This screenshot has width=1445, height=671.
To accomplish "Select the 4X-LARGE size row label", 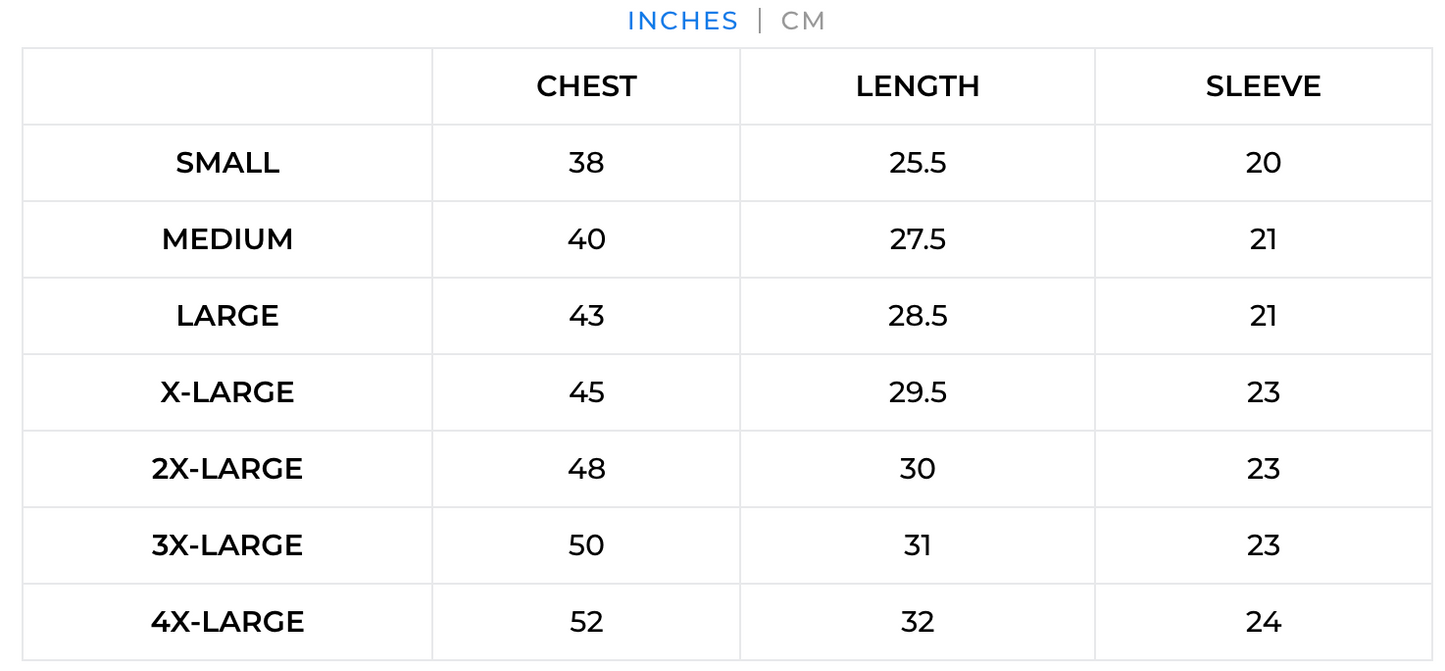I will [x=228, y=622].
